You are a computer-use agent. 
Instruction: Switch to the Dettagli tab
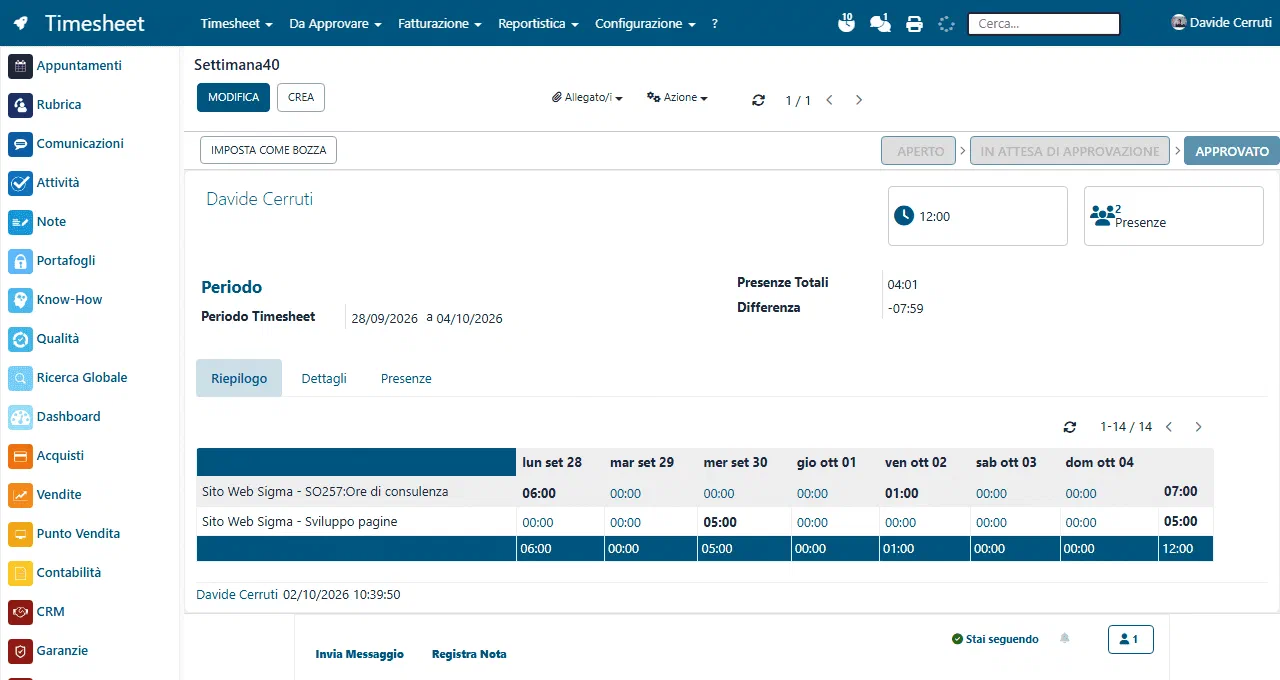coord(324,378)
